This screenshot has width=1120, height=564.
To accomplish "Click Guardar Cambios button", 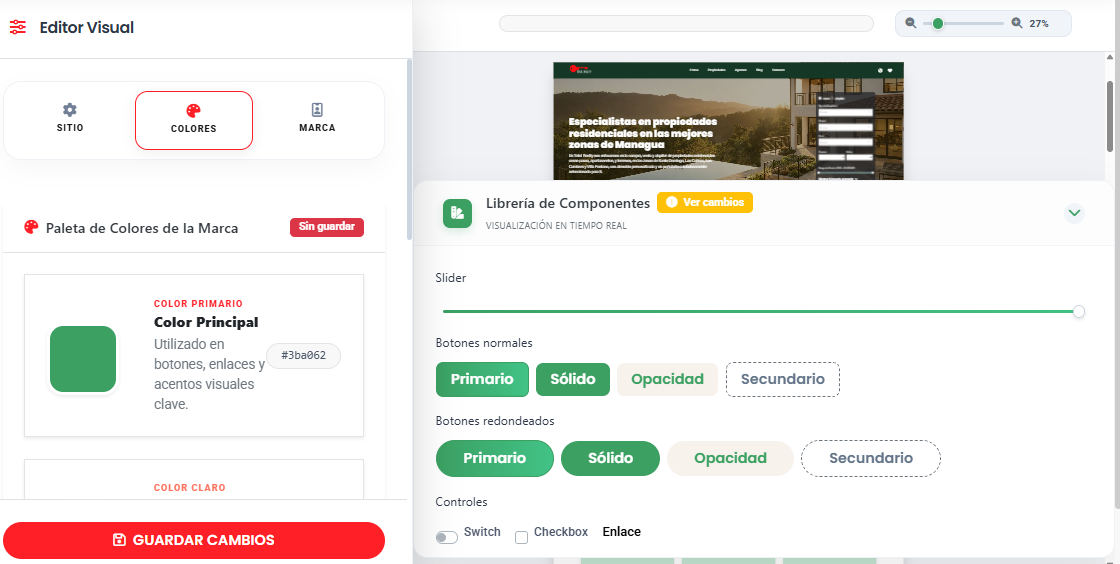I will coord(194,540).
